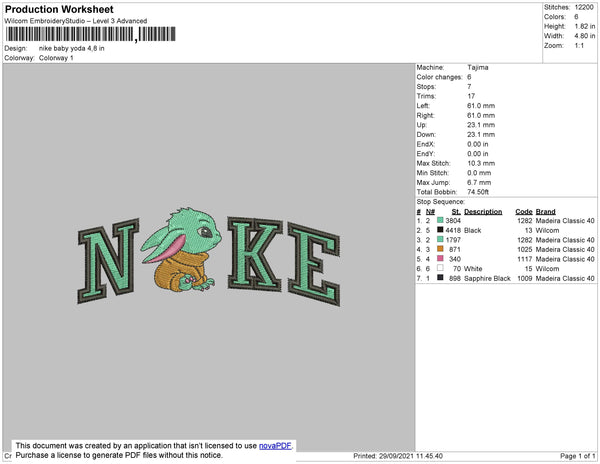Click the 'Colorway 1' value
This screenshot has height=464, width=600.
[56, 58]
